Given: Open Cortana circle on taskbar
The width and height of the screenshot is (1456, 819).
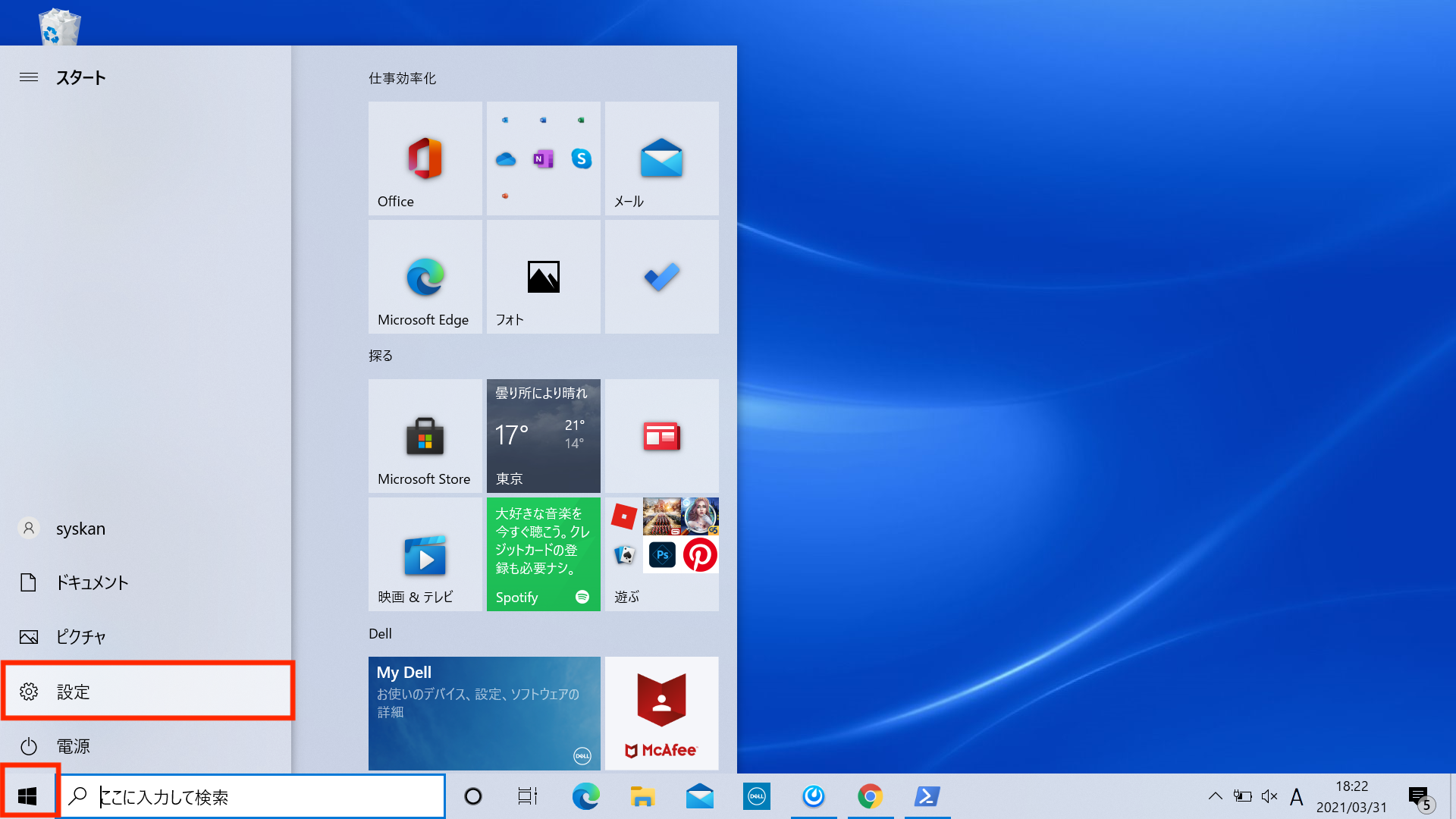Looking at the screenshot, I should pos(472,796).
